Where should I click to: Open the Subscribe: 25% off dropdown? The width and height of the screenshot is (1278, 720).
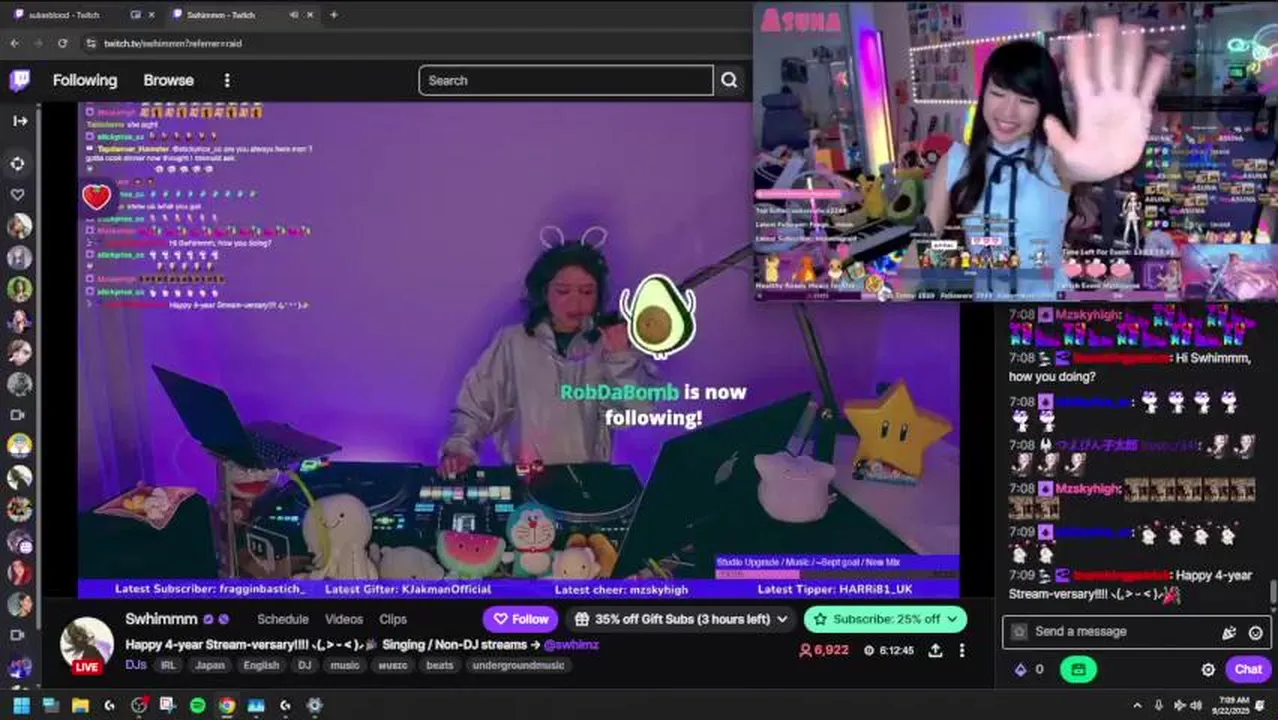[x=885, y=619]
